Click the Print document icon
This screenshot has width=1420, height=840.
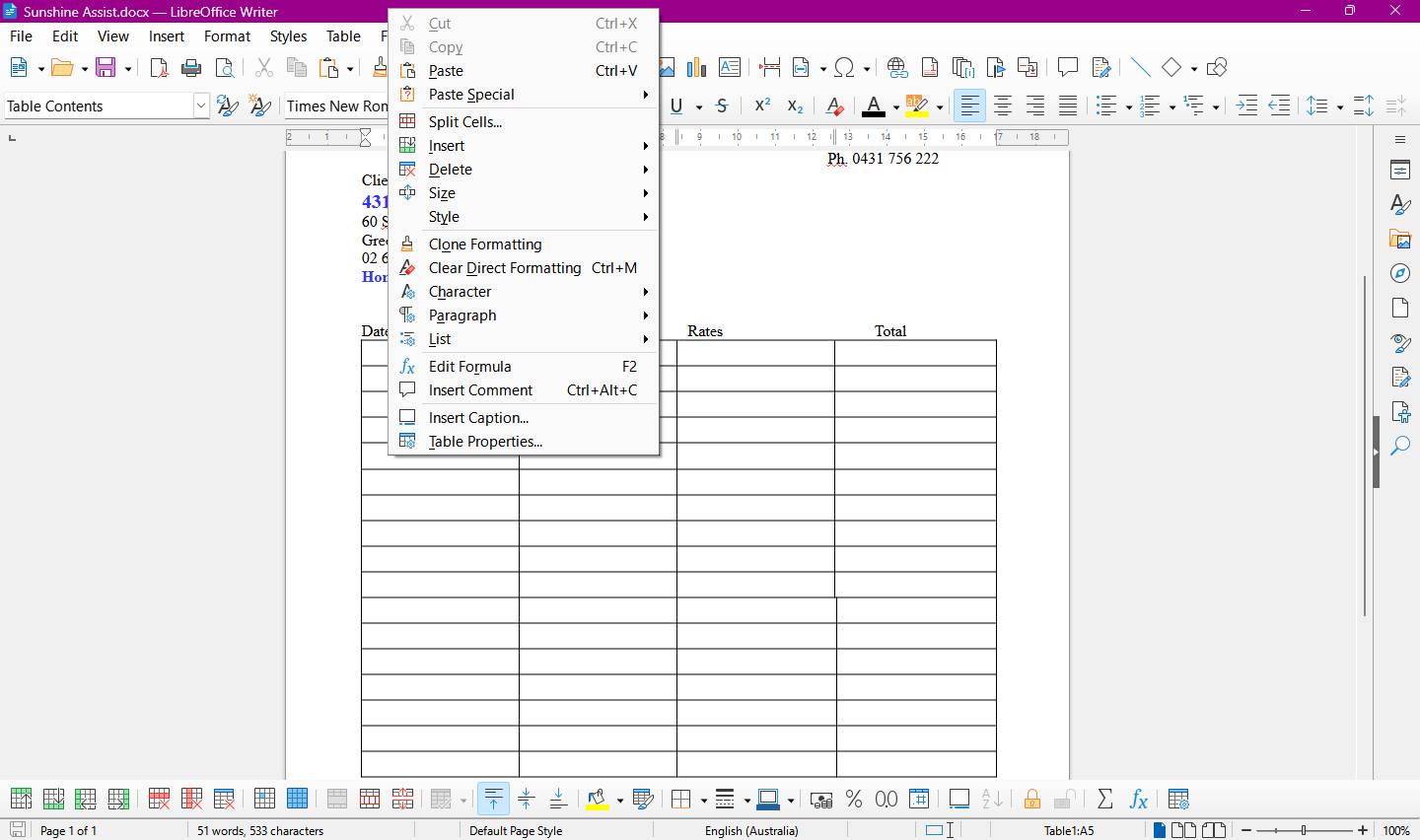[191, 67]
